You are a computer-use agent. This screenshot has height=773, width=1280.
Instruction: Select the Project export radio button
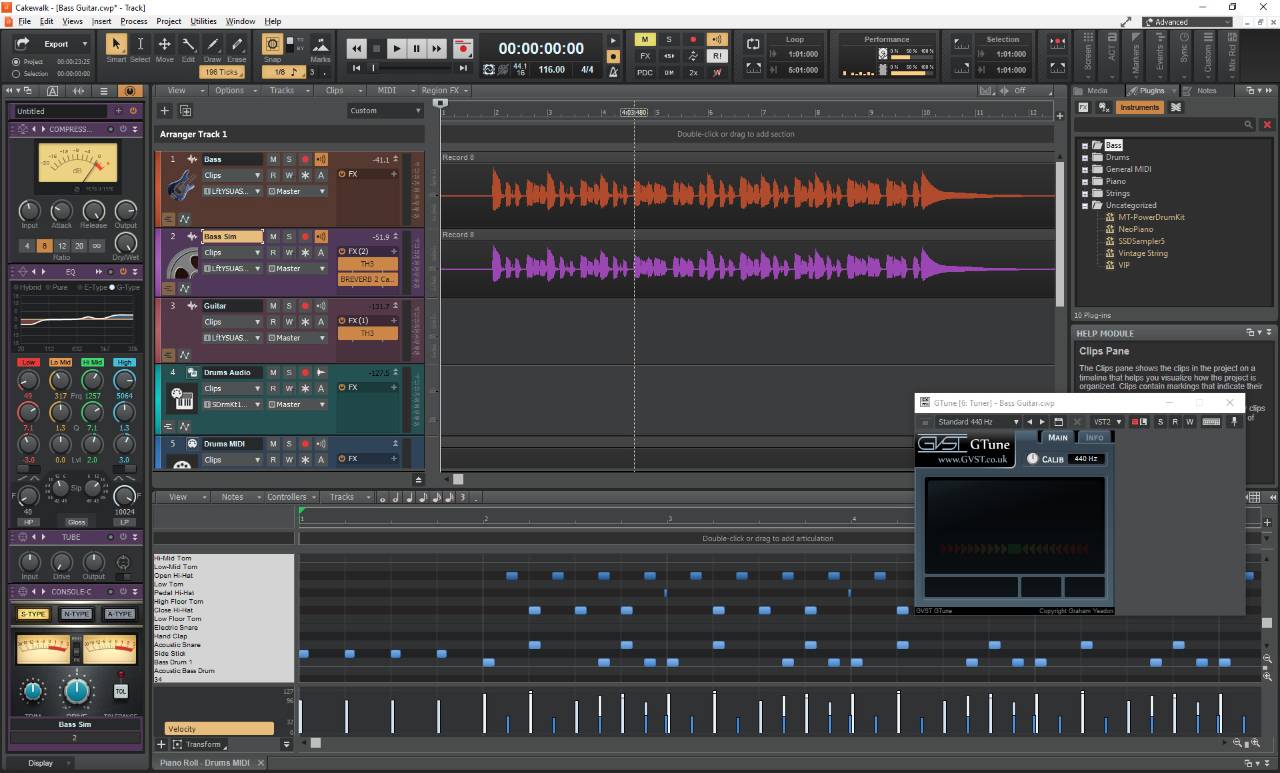16,62
